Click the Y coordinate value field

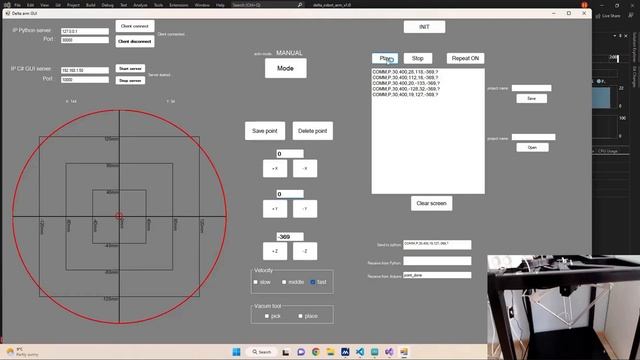point(290,194)
